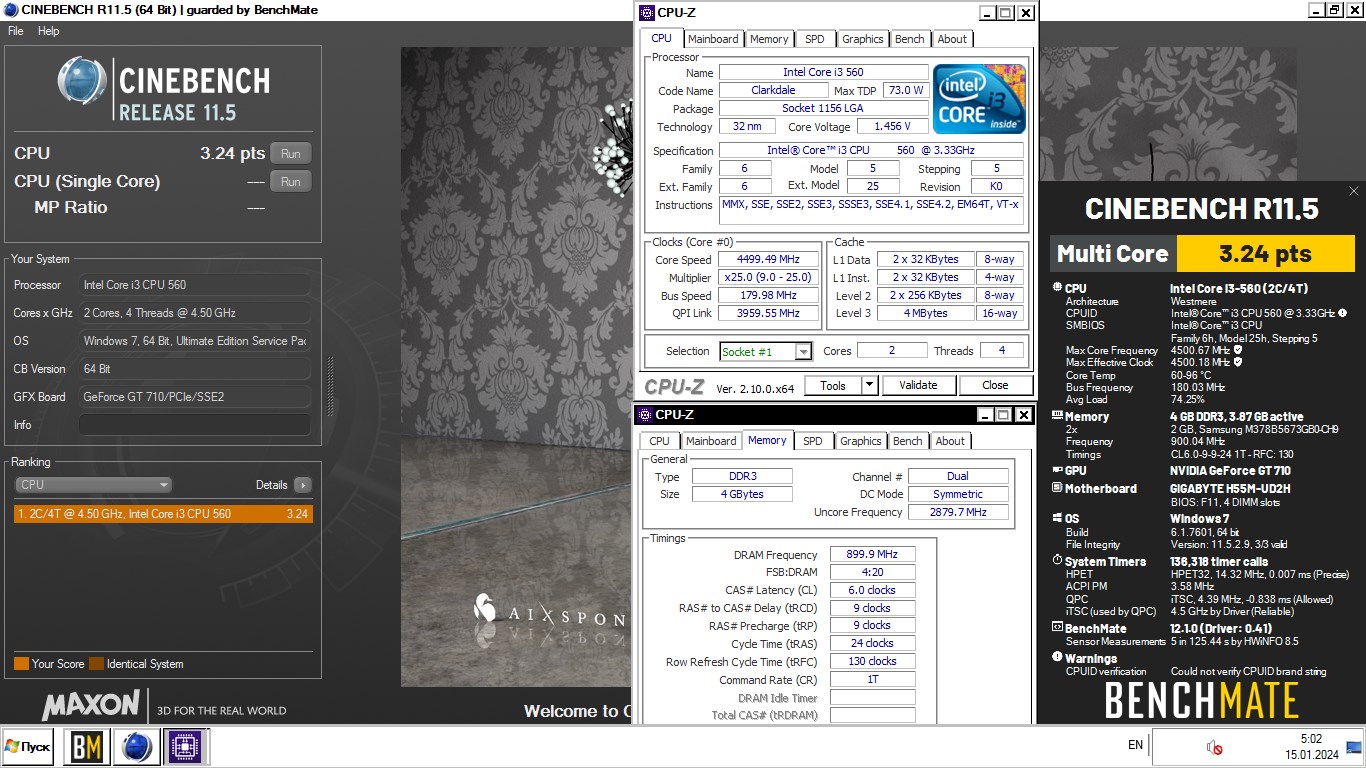Select ranking row '2C/4T @ 4.50 GHz, Intel Core i3 CPU 560'
Screen dimensions: 1366x768
[164, 514]
